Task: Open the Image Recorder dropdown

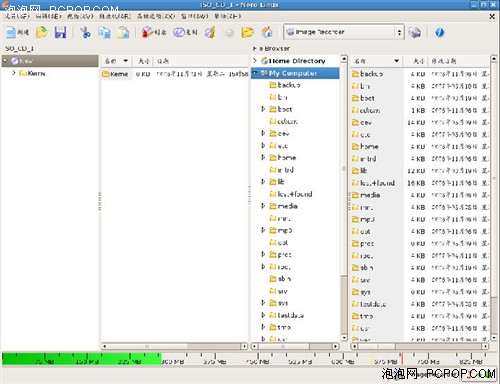Action: [344, 32]
